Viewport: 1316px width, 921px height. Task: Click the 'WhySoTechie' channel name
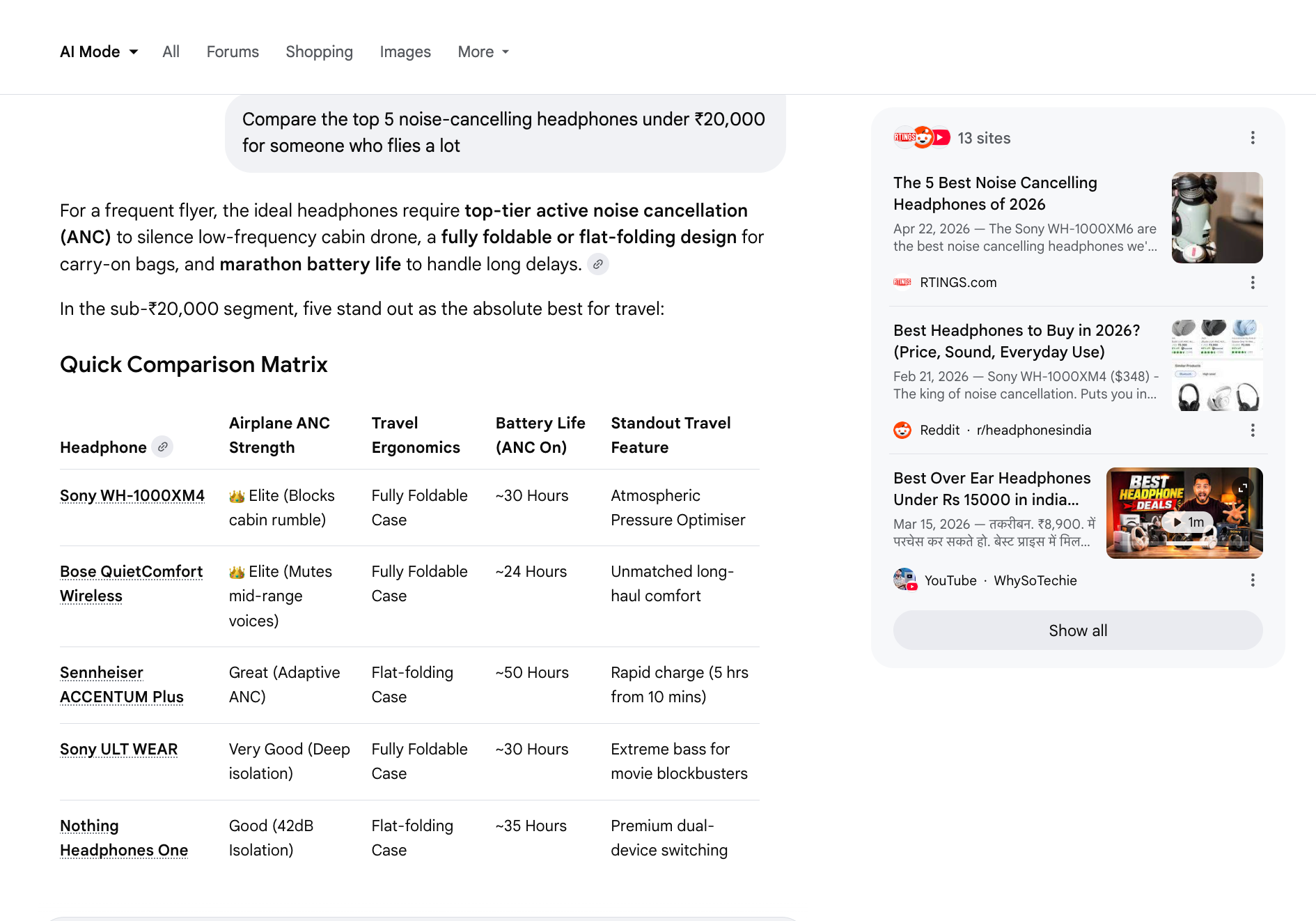[1035, 580]
